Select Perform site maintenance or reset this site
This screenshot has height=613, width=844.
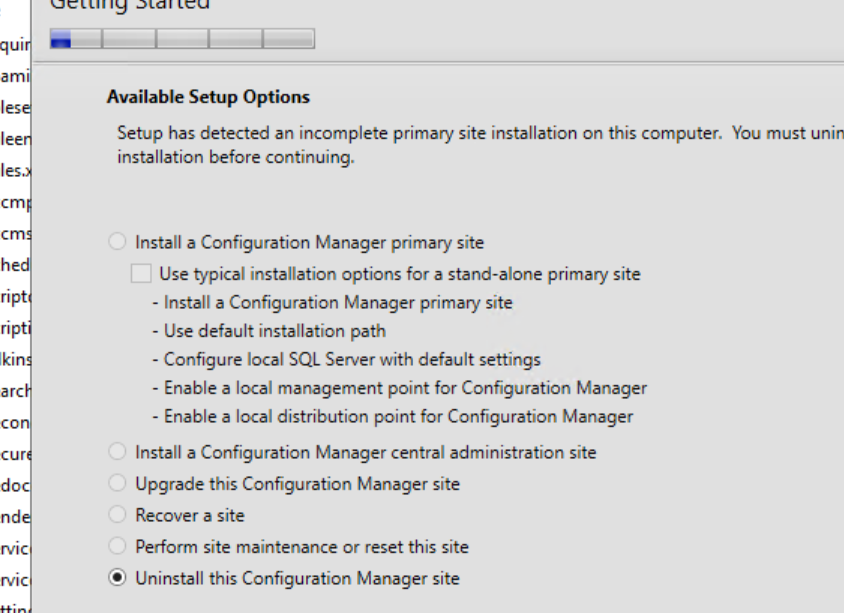coord(118,547)
